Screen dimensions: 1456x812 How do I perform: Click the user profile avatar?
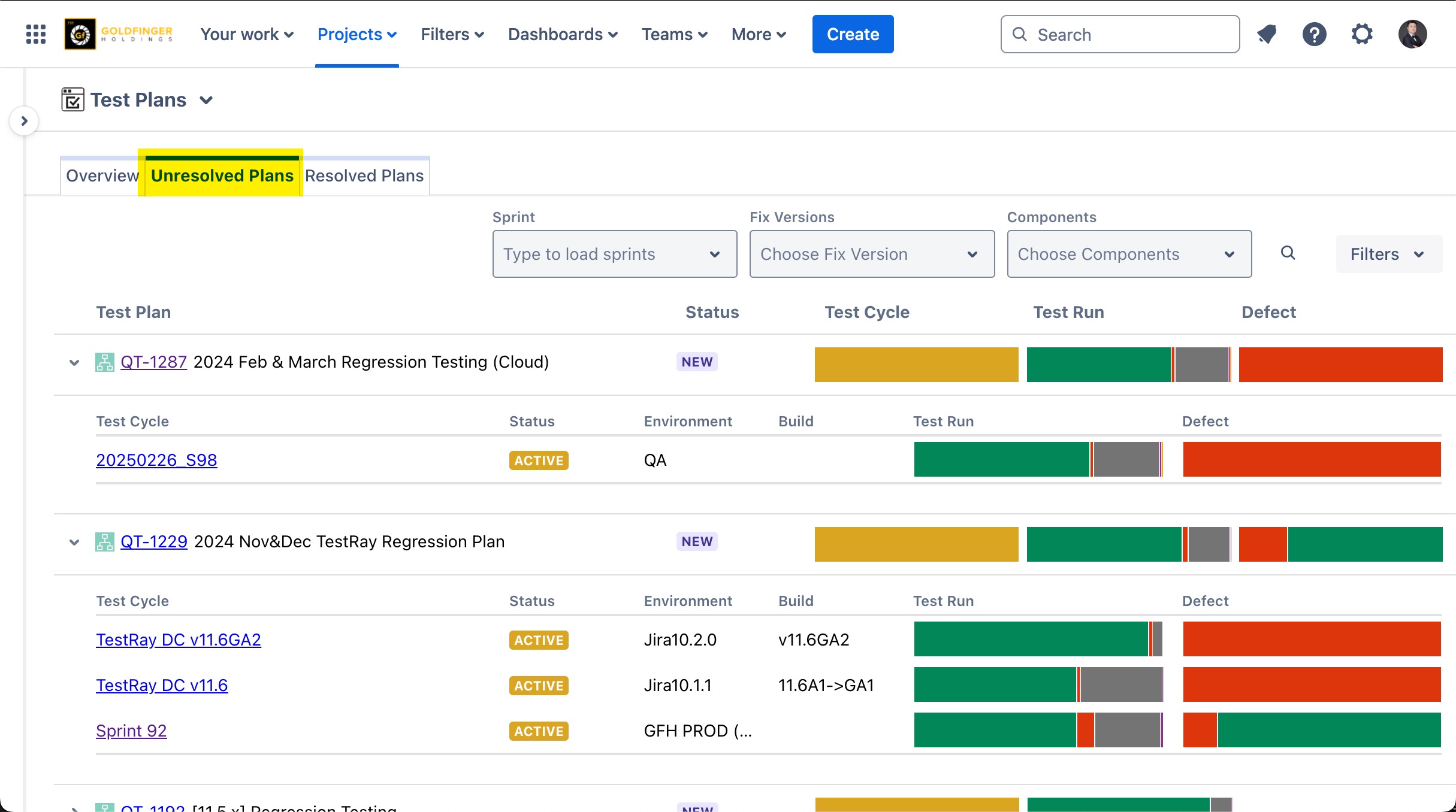[x=1412, y=34]
